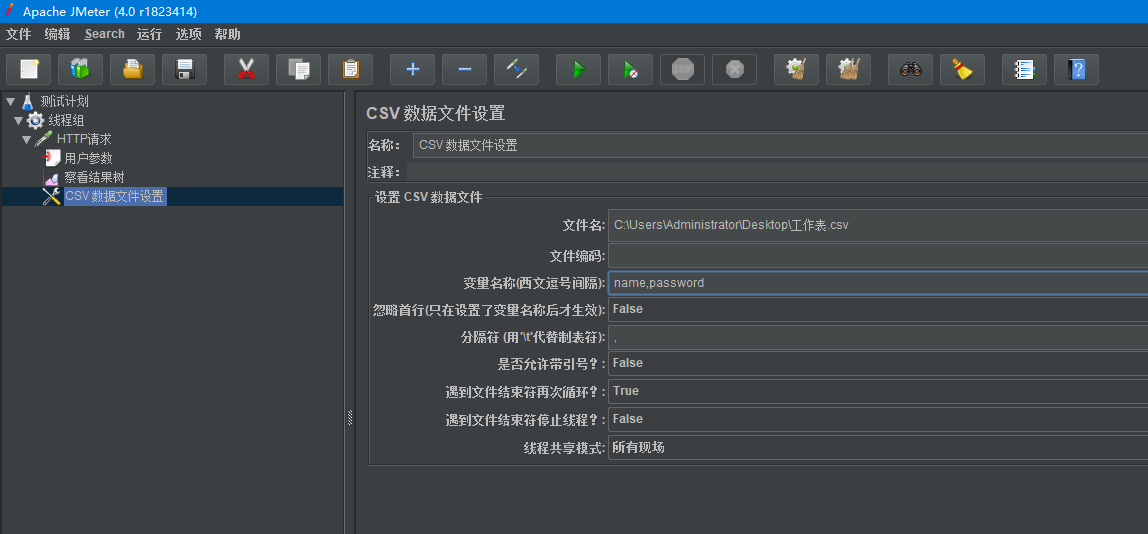Click the HTTP request dropper icon in the tree
The width and height of the screenshot is (1148, 534).
[44, 139]
